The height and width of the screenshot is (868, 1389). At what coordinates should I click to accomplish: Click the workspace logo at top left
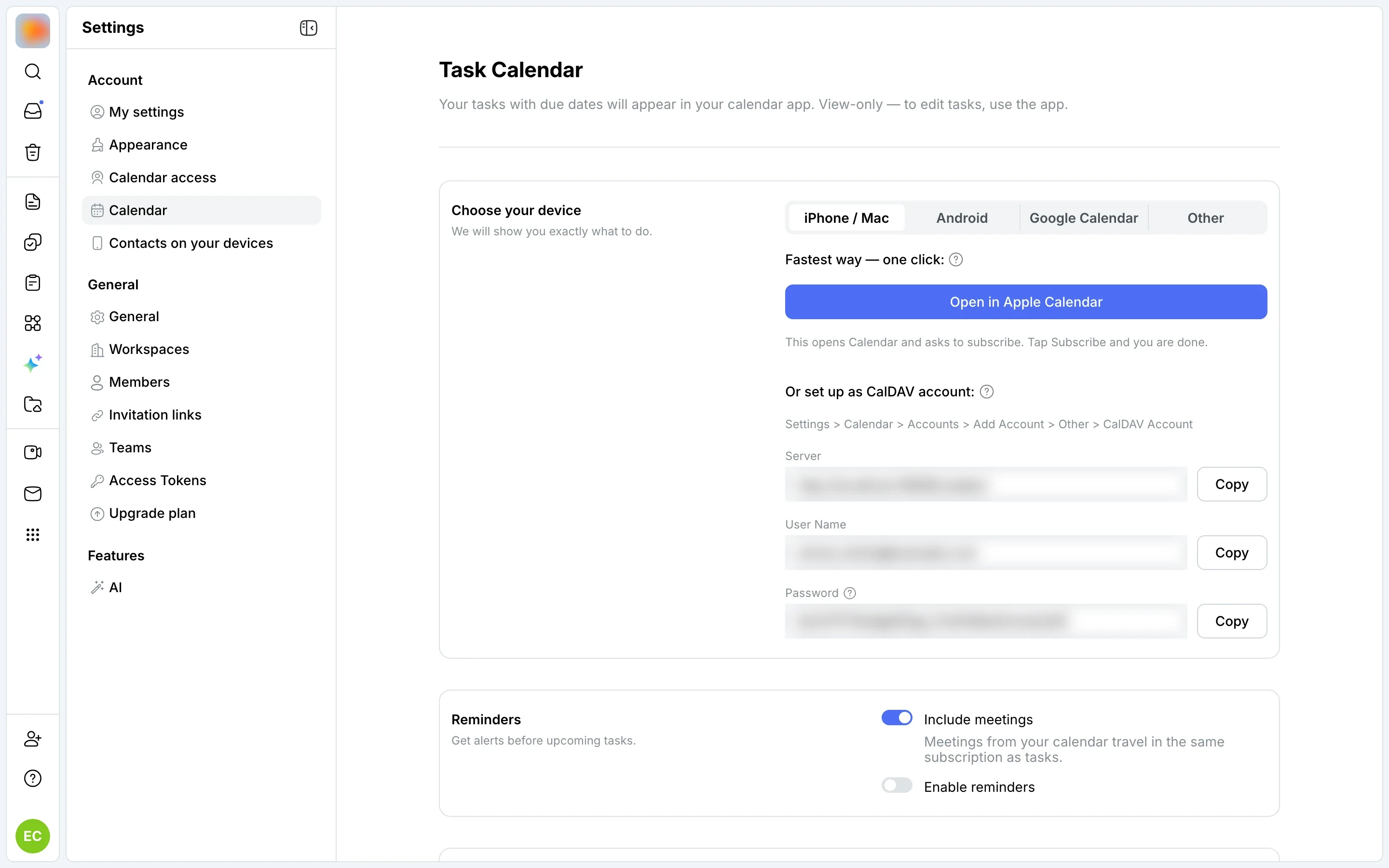(33, 31)
